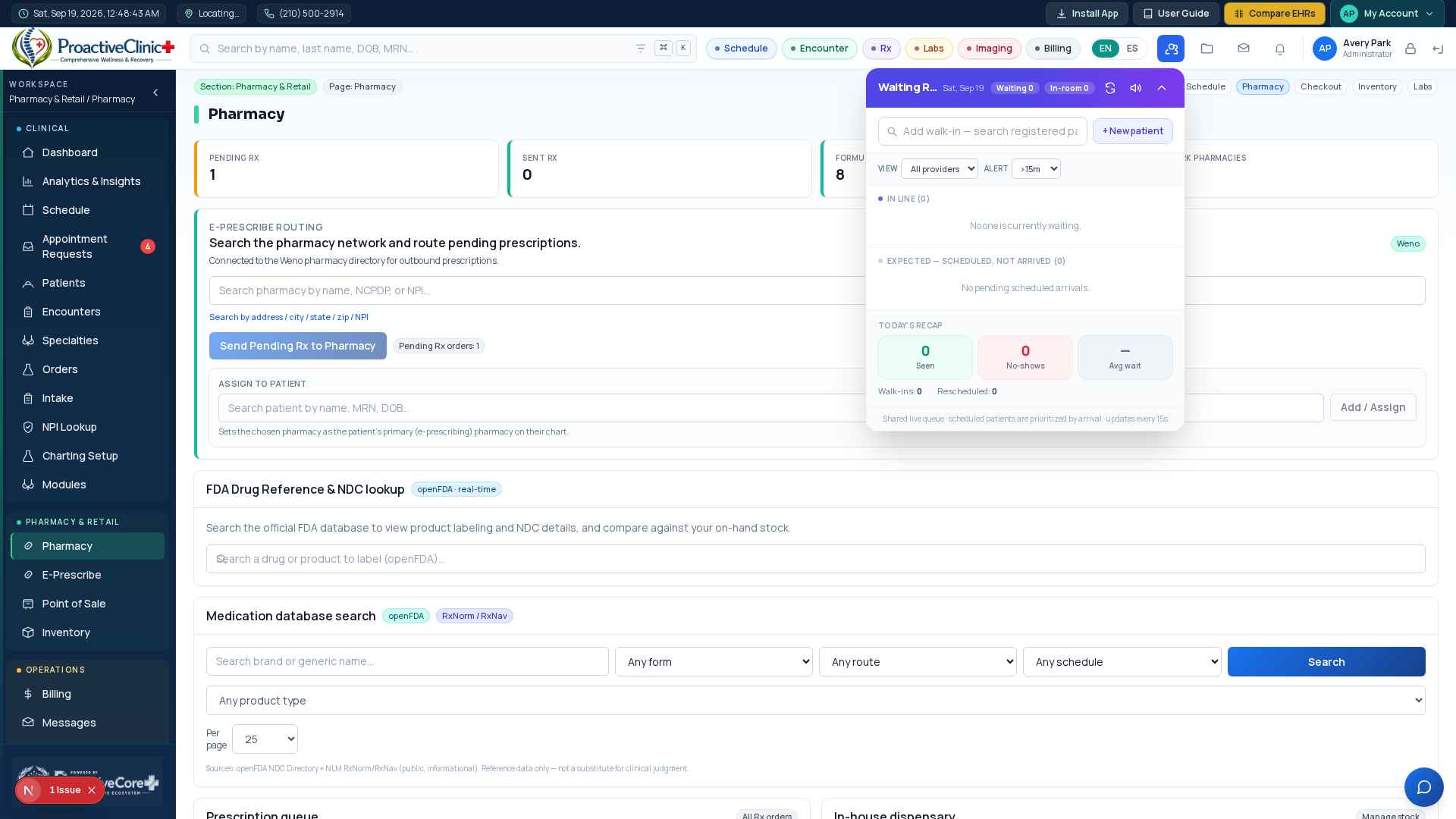Open the Any product type dropdown
1456x819 pixels.
click(816, 701)
